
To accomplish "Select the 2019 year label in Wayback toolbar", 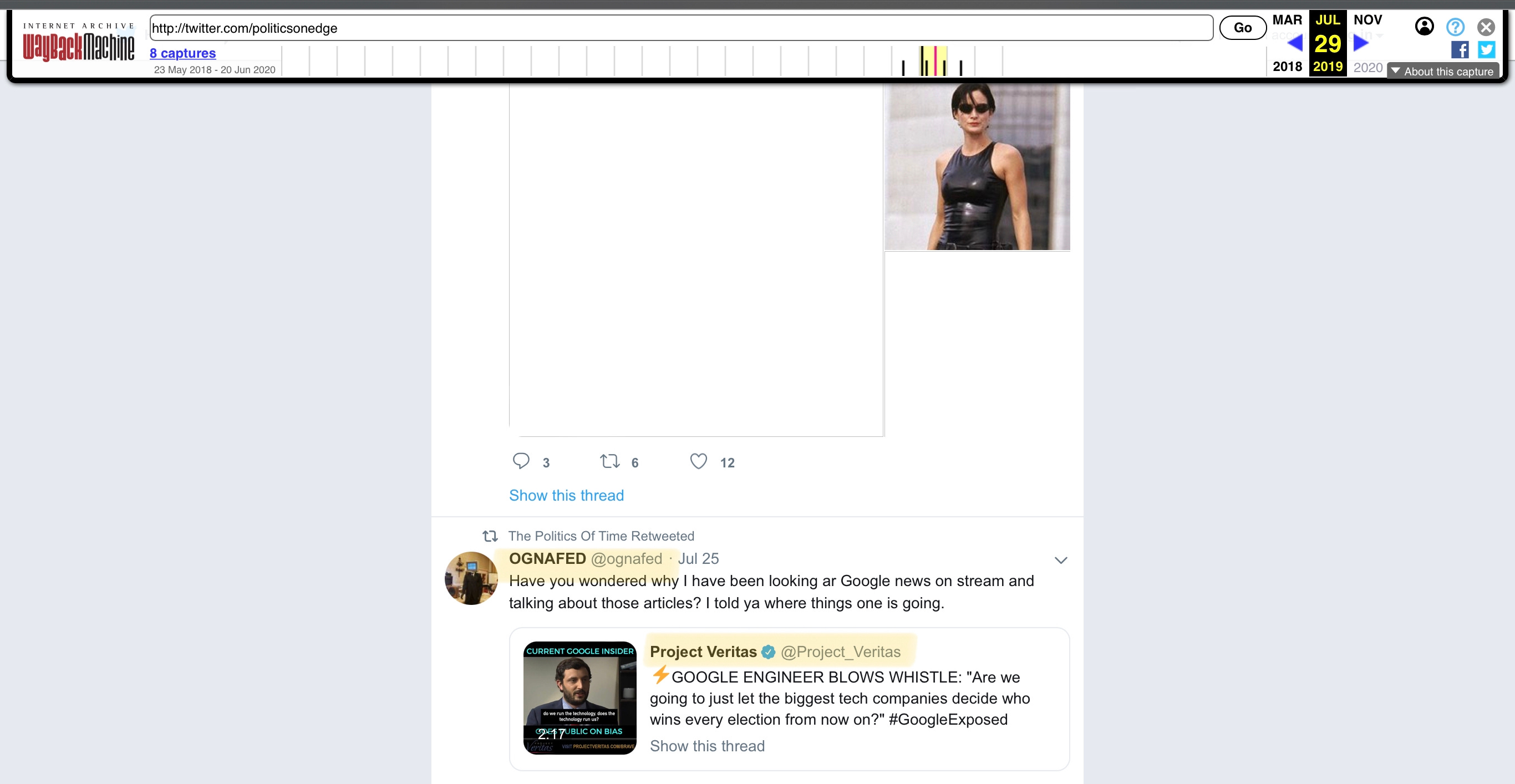I will 1328,67.
